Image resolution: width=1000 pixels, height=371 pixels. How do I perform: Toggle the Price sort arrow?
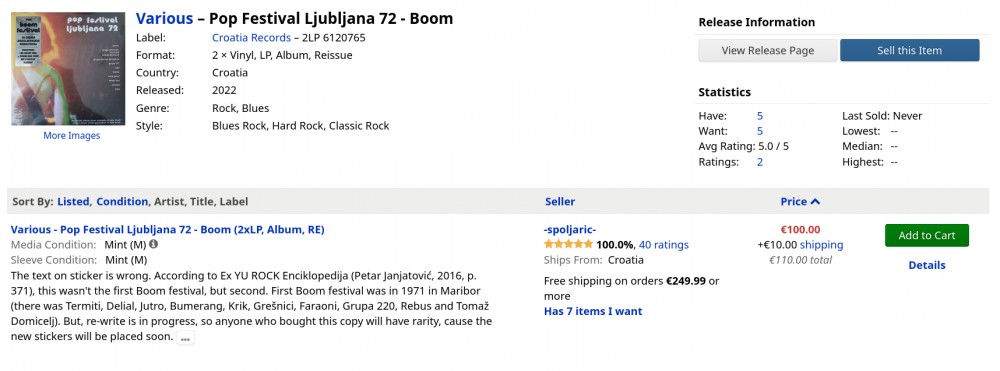click(x=815, y=201)
